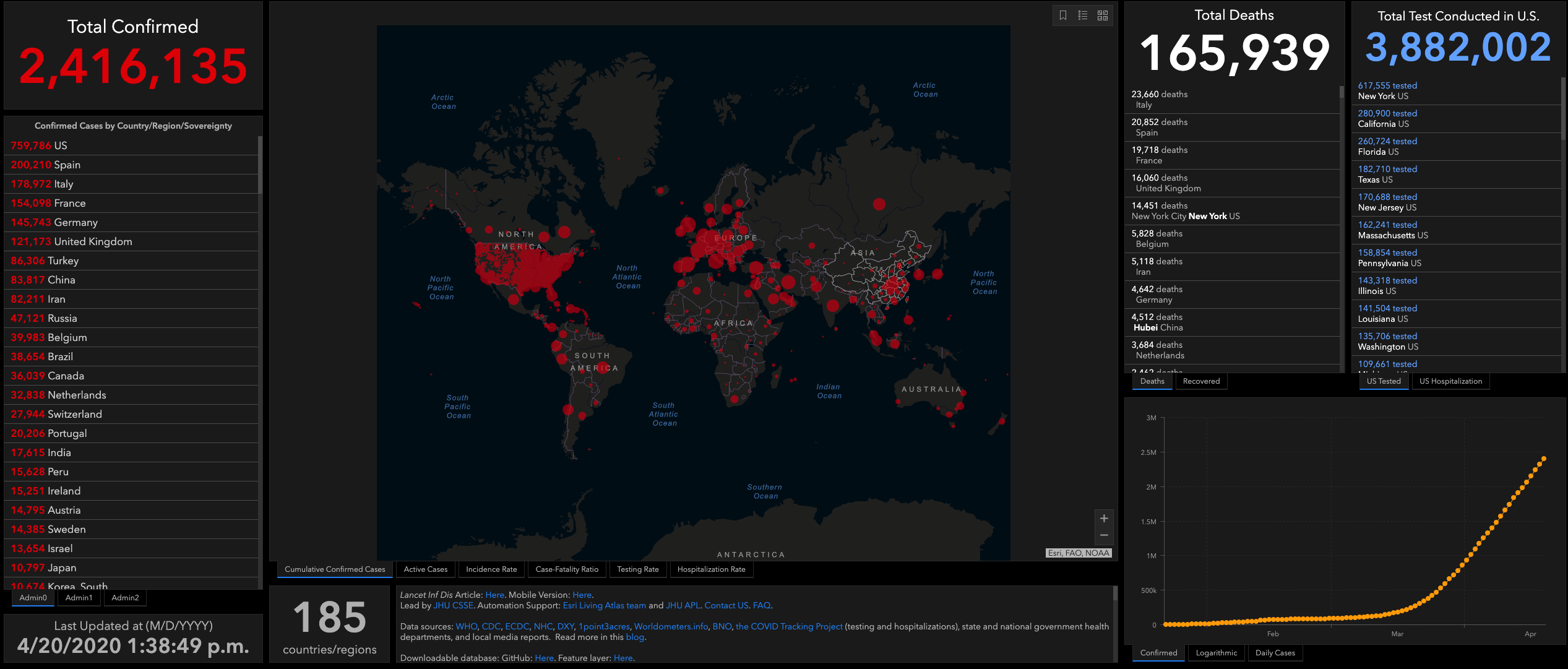The image size is (1568, 669).
Task: Zoom in the map with plus button
Action: pyautogui.click(x=1104, y=519)
